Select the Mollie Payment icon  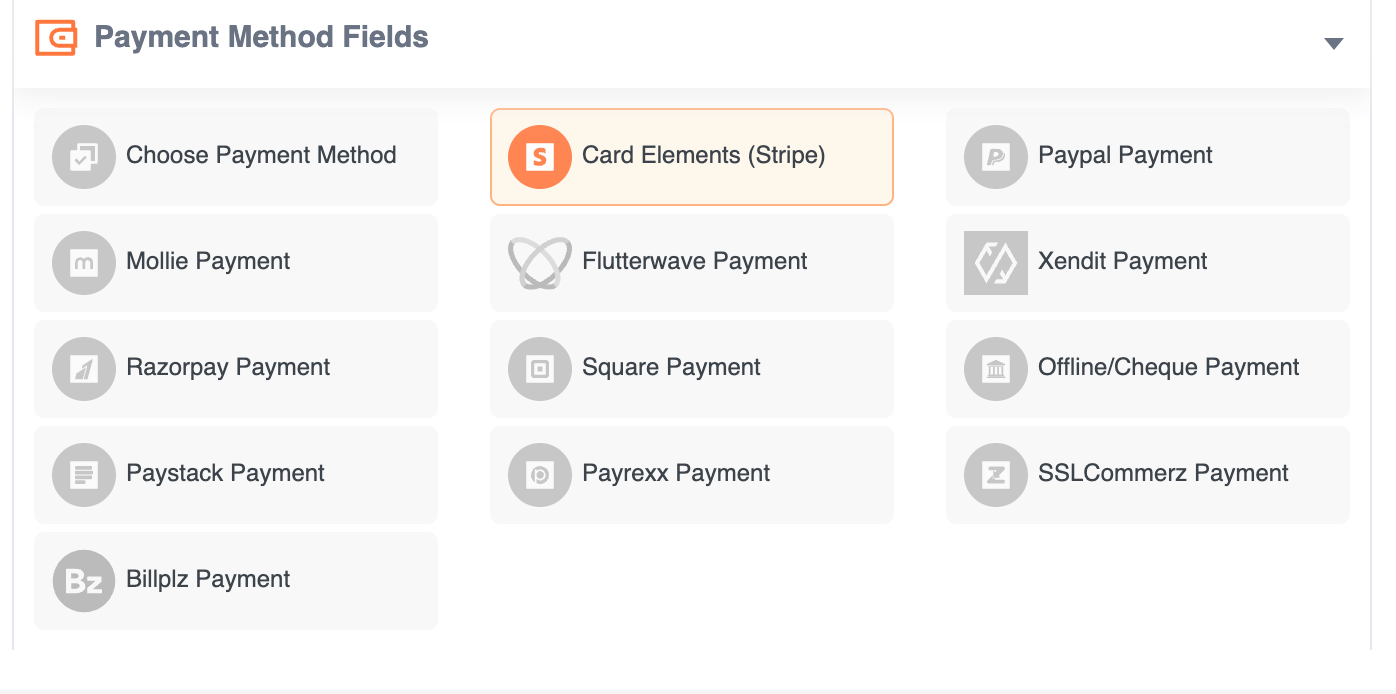tap(84, 262)
